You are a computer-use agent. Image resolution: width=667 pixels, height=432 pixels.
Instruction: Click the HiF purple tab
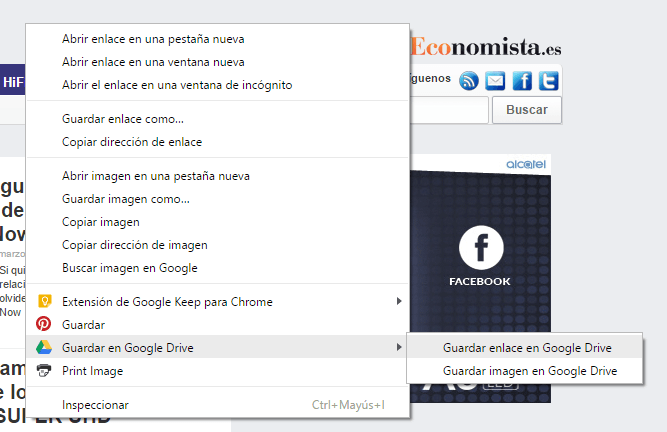point(13,80)
